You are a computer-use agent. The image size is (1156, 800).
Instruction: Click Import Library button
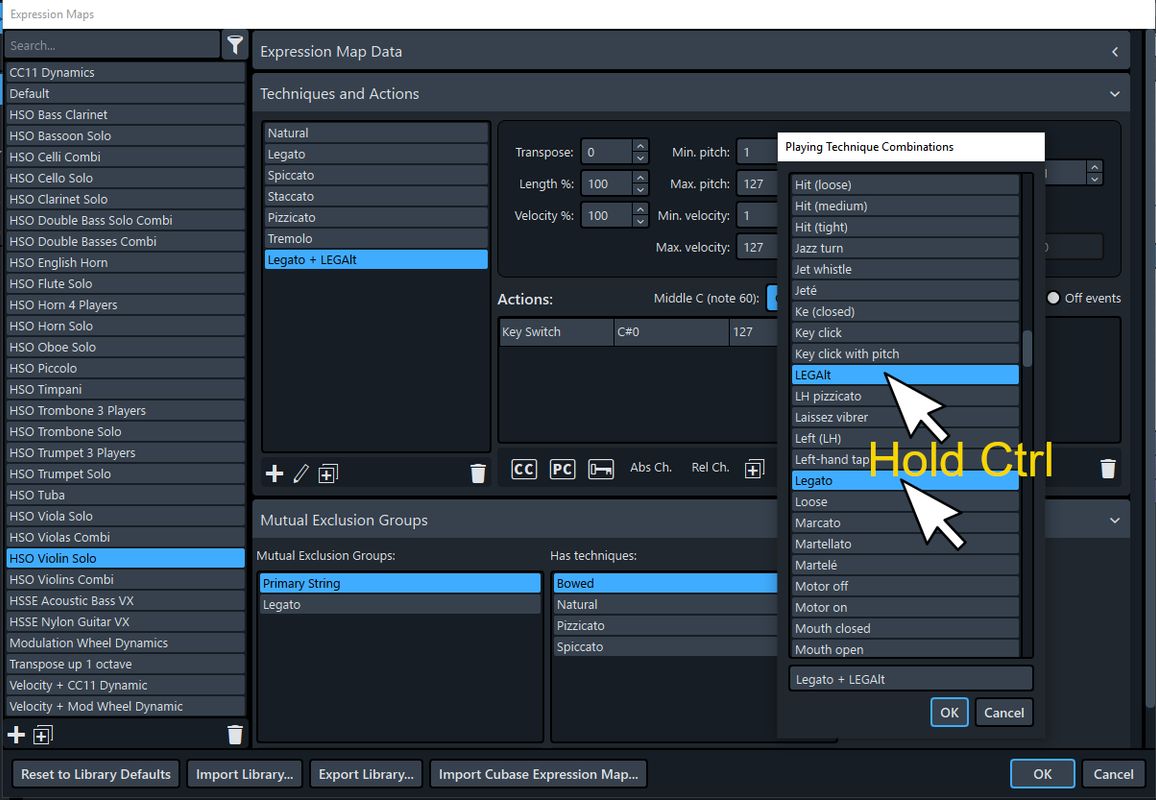[245, 774]
